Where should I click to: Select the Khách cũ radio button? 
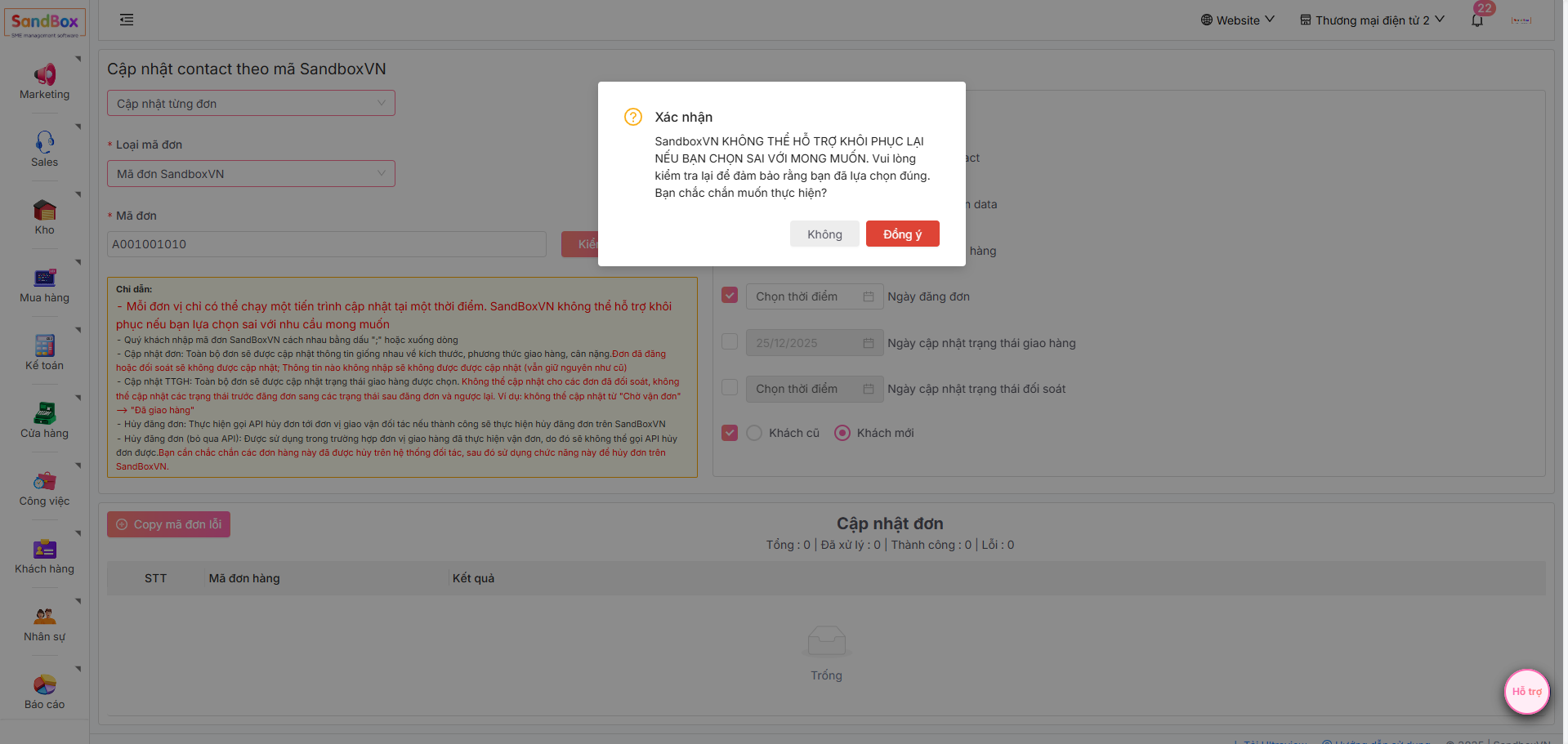tap(754, 433)
